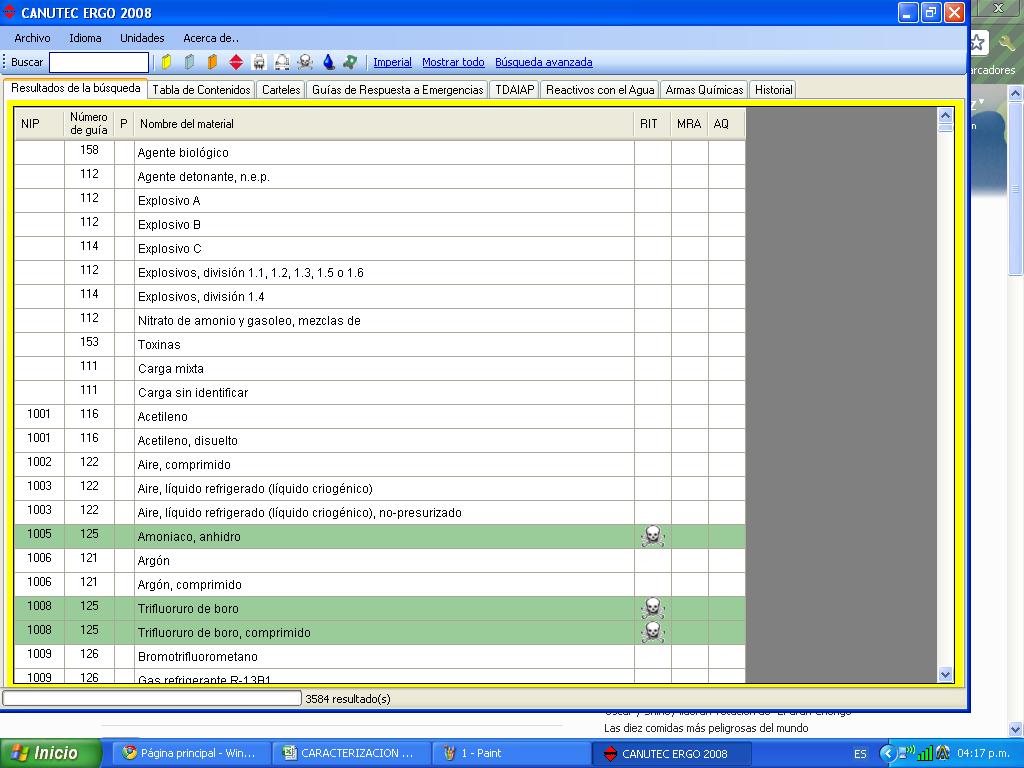Select the Bromotrifluorometano row
This screenshot has width=1024, height=768.
click(x=379, y=656)
